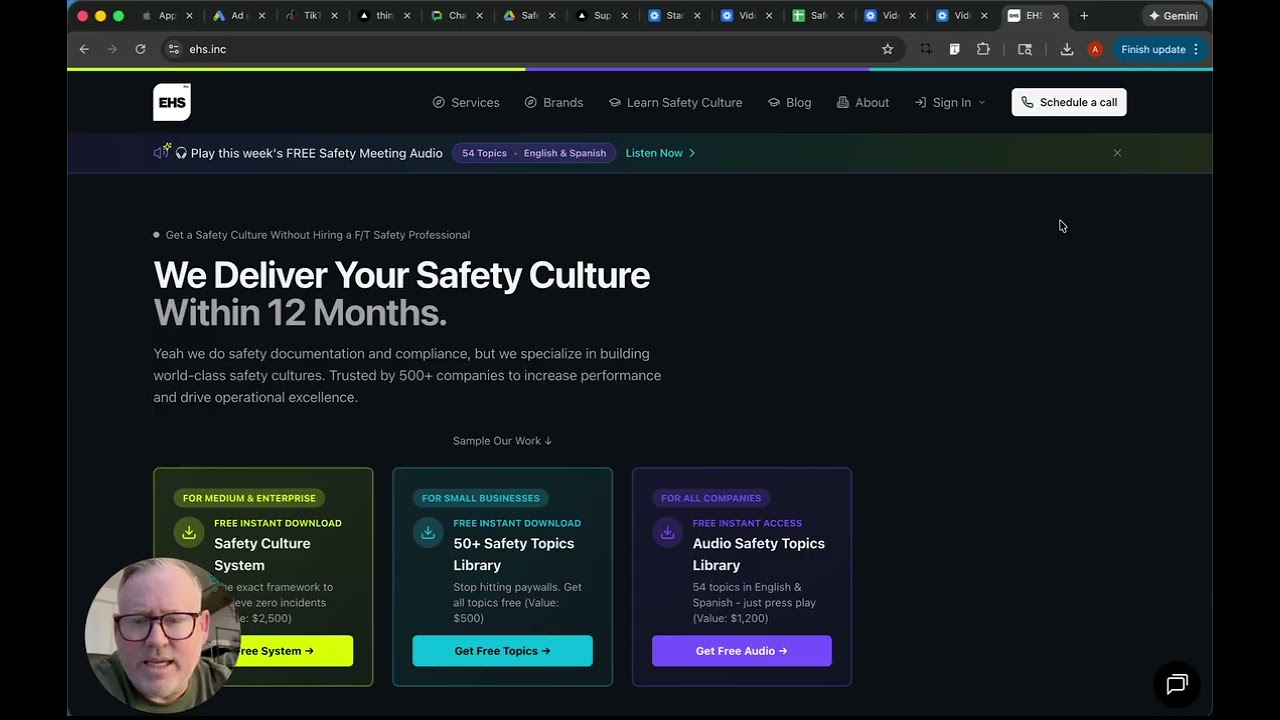Click the Finish update button
Screen dimensions: 1280x720
tap(1158, 49)
